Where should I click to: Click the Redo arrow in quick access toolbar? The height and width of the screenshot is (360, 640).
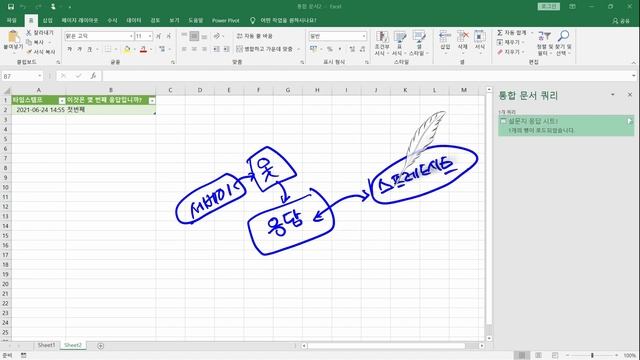(38, 7)
